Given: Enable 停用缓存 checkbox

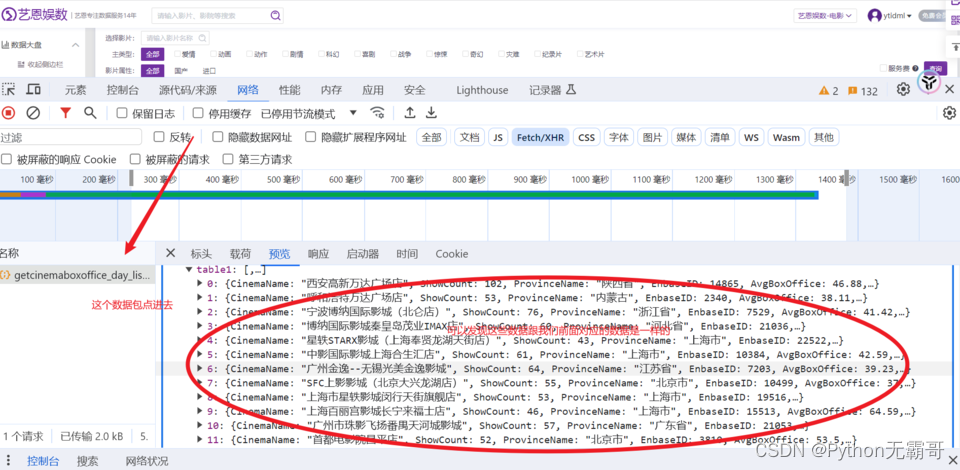Looking at the screenshot, I should [198, 113].
